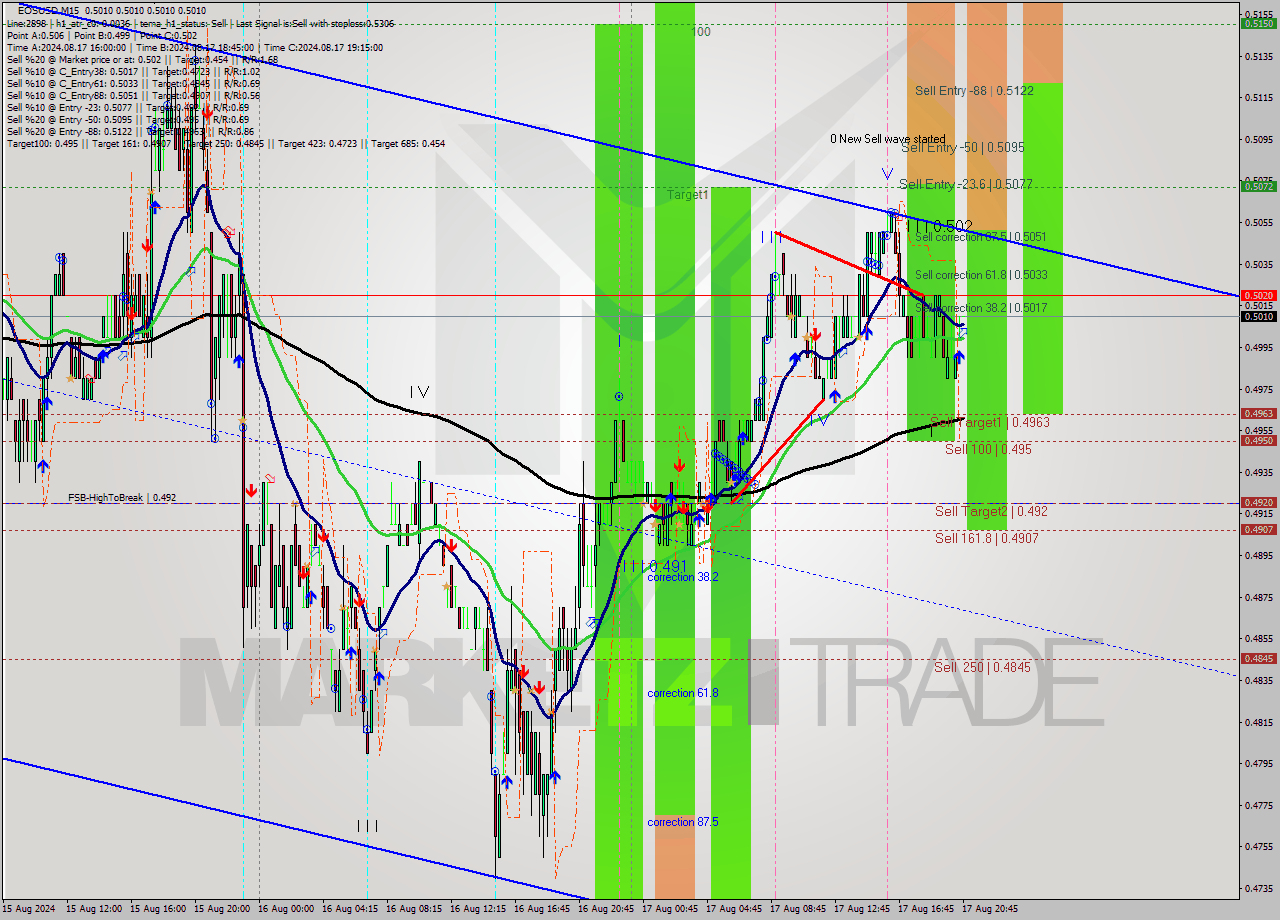Click the 'Target100: 0.495' summary line
The height and width of the screenshot is (920, 1280).
226,143
